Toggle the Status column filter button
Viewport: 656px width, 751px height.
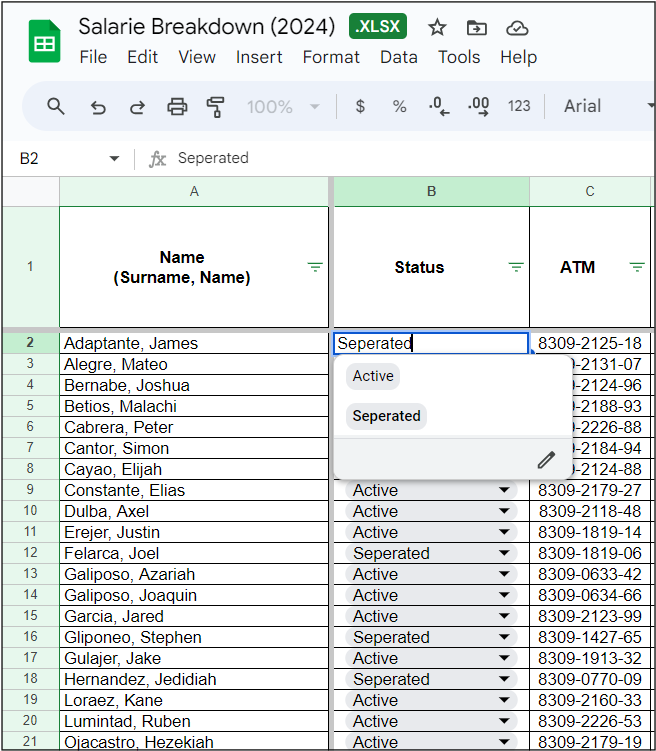[516, 267]
